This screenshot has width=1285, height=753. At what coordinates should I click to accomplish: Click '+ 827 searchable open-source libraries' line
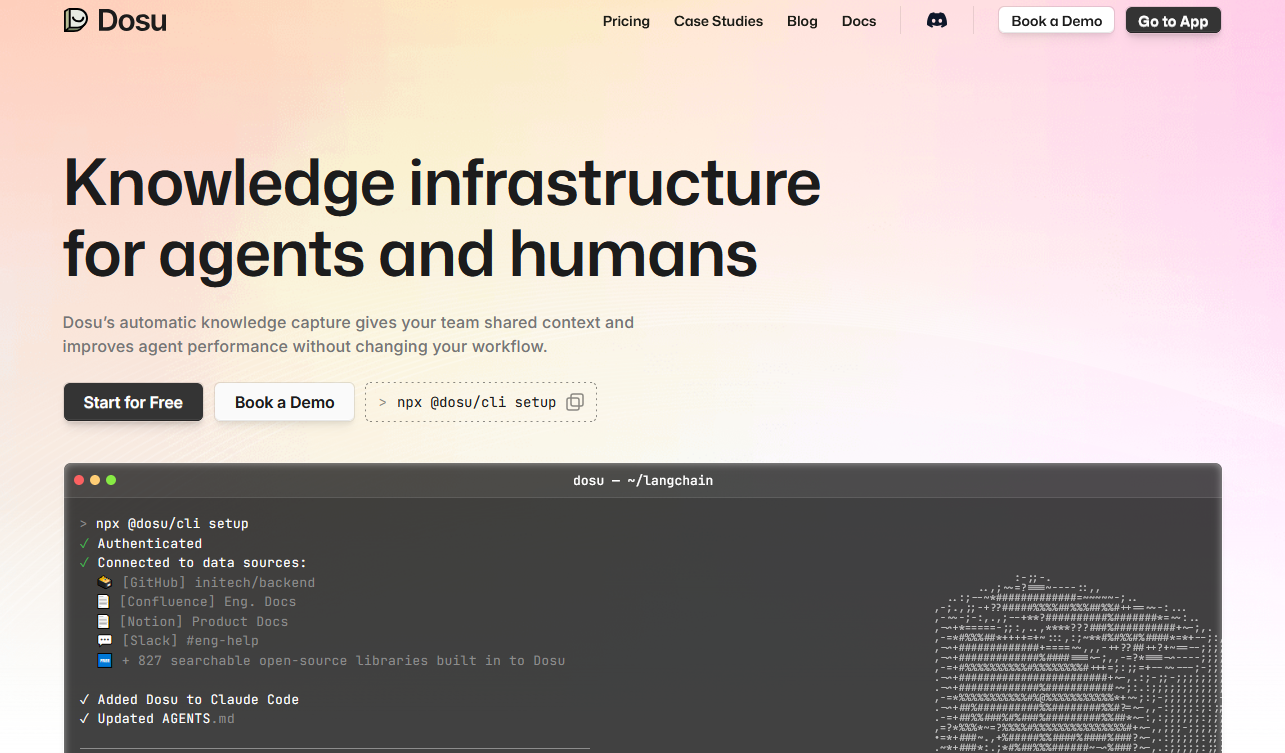pyautogui.click(x=331, y=660)
